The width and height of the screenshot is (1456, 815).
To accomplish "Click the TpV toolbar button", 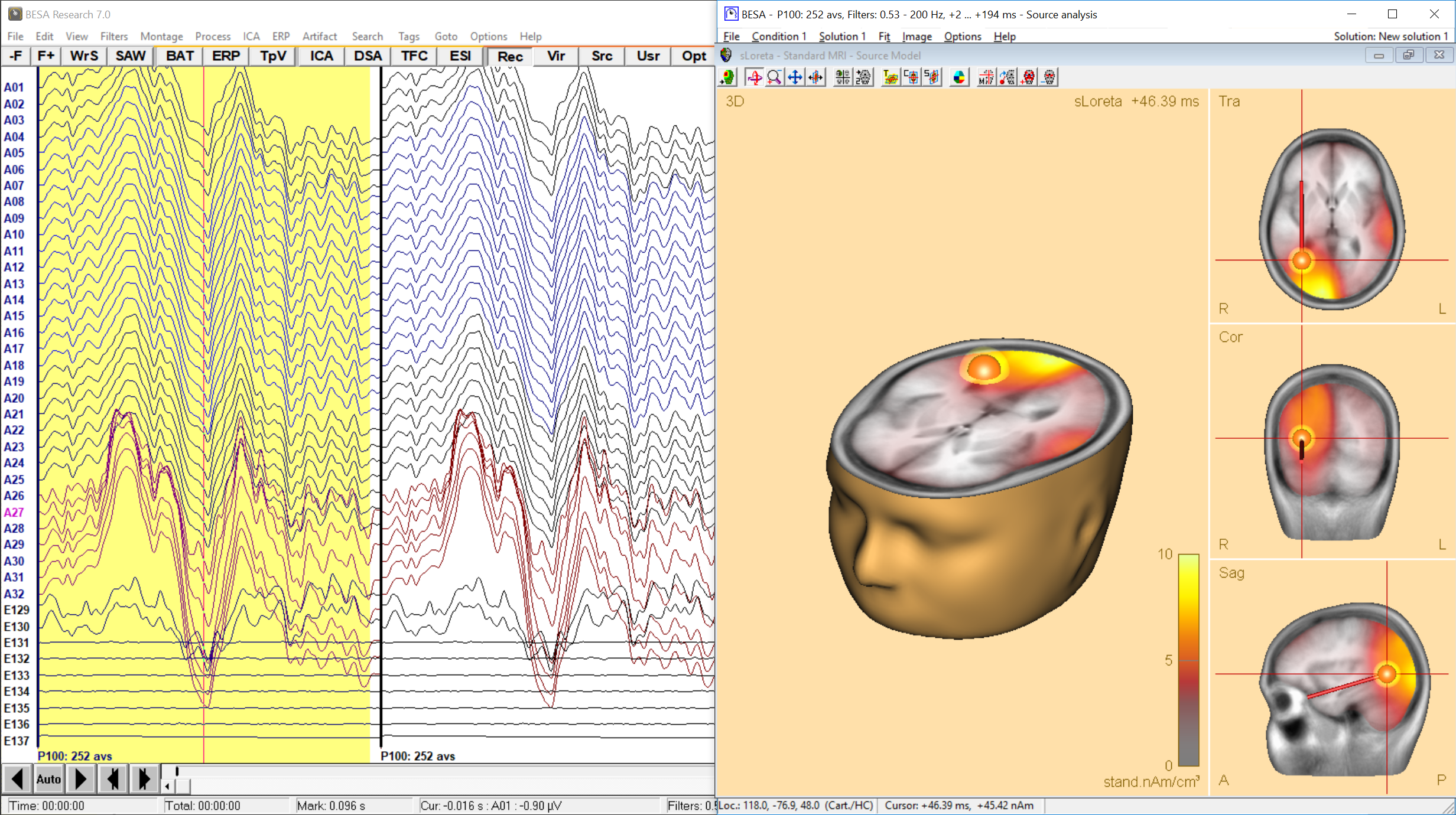I will tap(273, 56).
